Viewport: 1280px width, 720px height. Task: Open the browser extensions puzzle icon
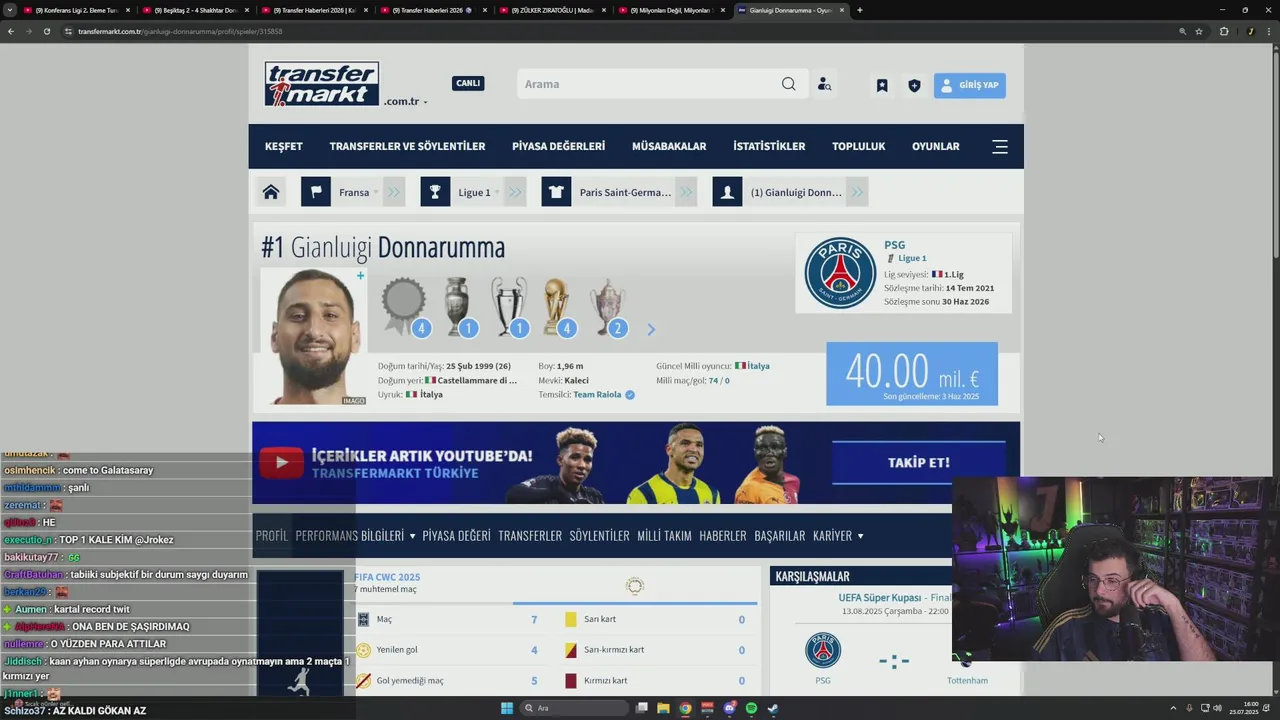1224,31
